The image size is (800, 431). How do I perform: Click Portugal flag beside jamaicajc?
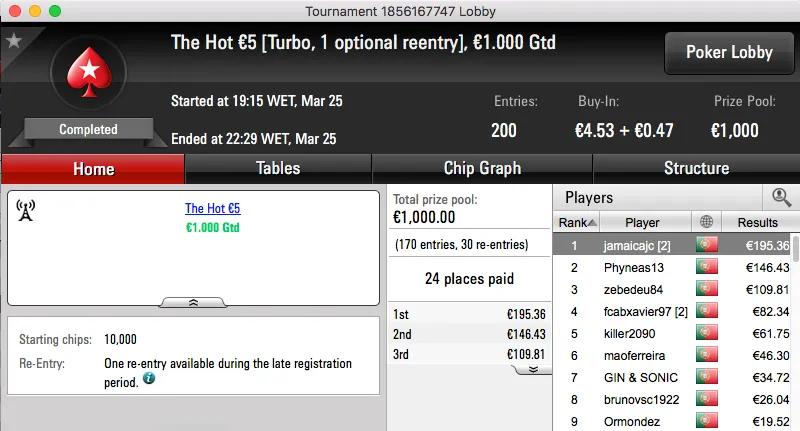(708, 245)
